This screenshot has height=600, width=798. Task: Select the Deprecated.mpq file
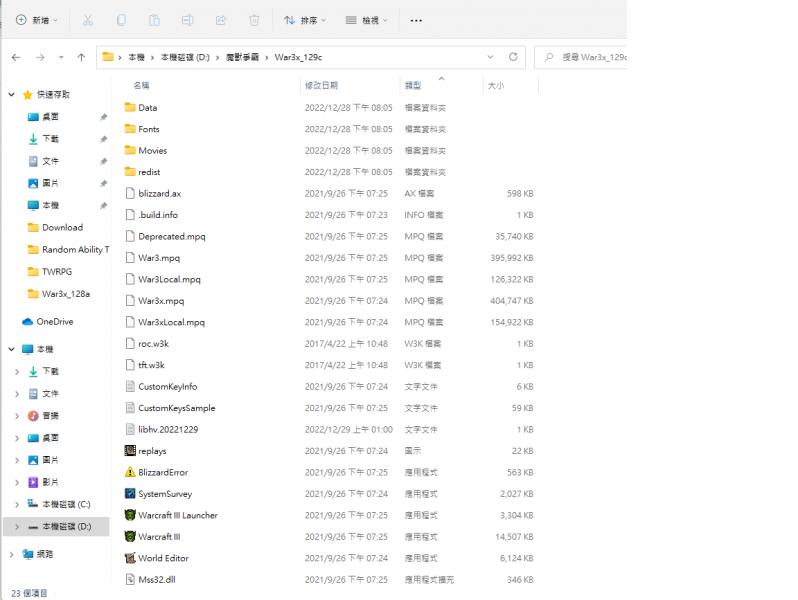coord(172,236)
